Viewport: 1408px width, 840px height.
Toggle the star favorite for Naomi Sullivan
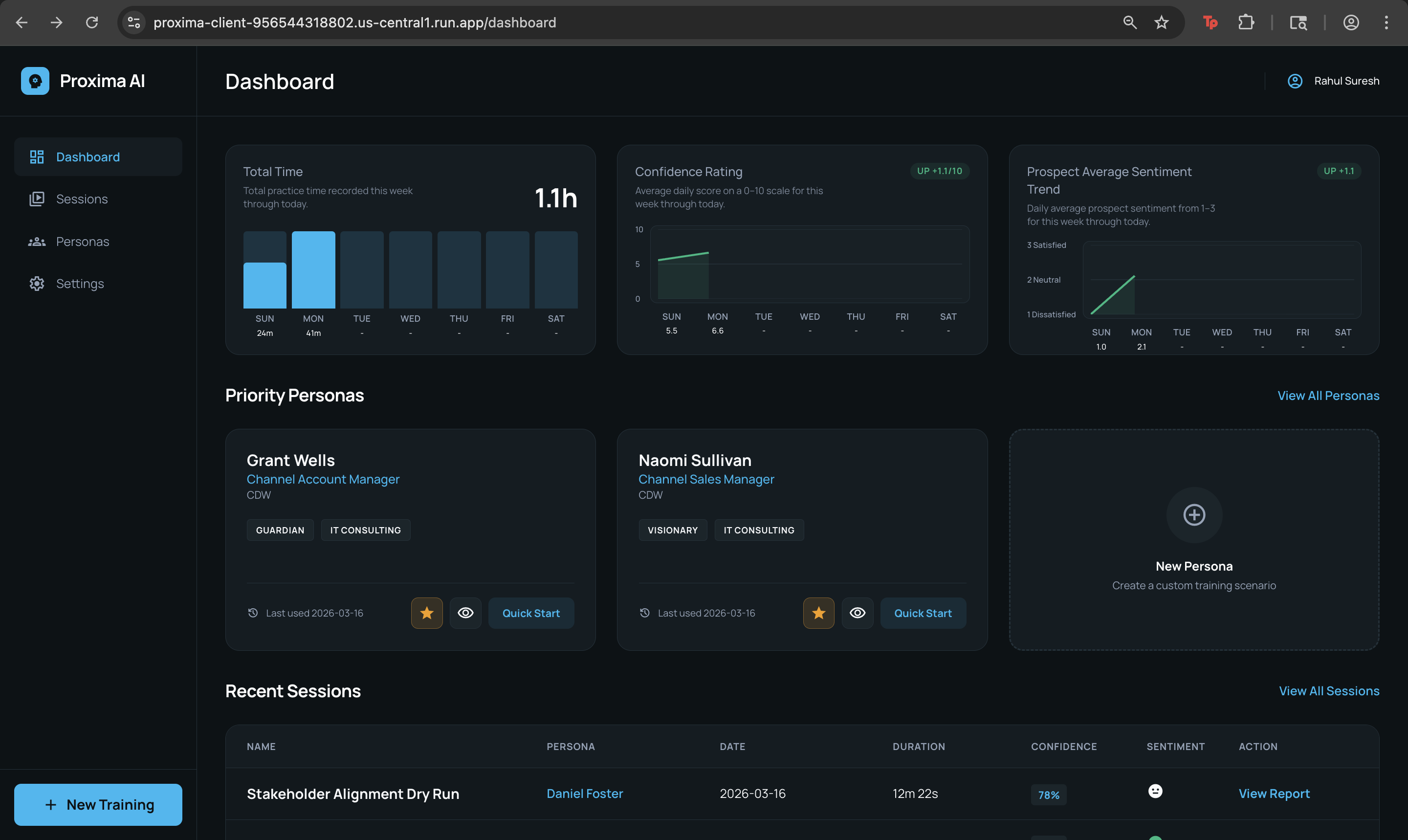pyautogui.click(x=818, y=613)
